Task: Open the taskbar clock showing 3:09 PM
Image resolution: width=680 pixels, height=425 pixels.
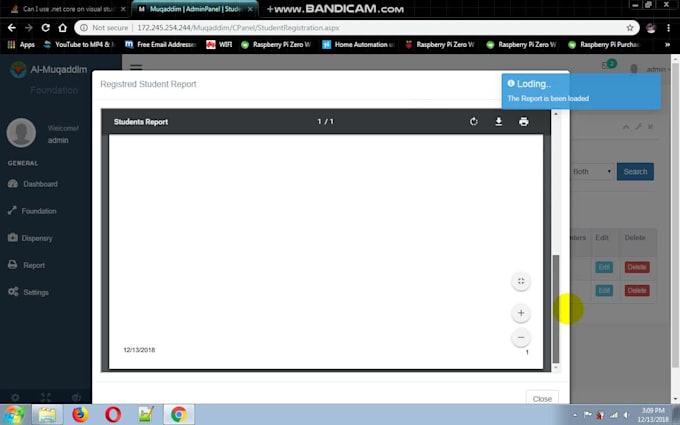Action: coord(653,415)
